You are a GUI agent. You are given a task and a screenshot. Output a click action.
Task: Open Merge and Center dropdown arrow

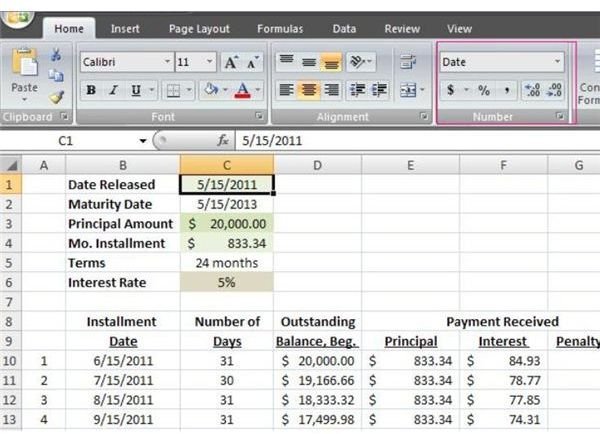tap(422, 90)
